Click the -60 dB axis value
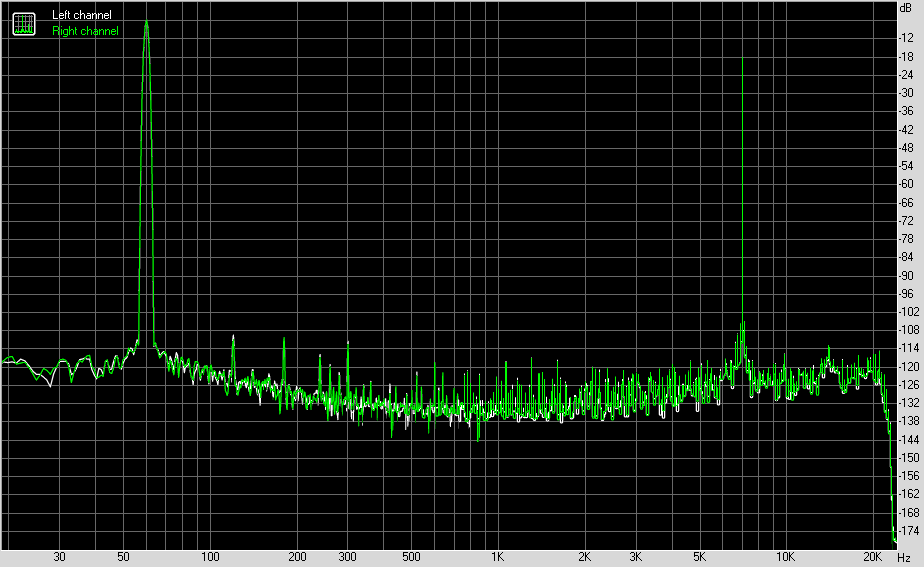This screenshot has height=567, width=924. coord(906,184)
